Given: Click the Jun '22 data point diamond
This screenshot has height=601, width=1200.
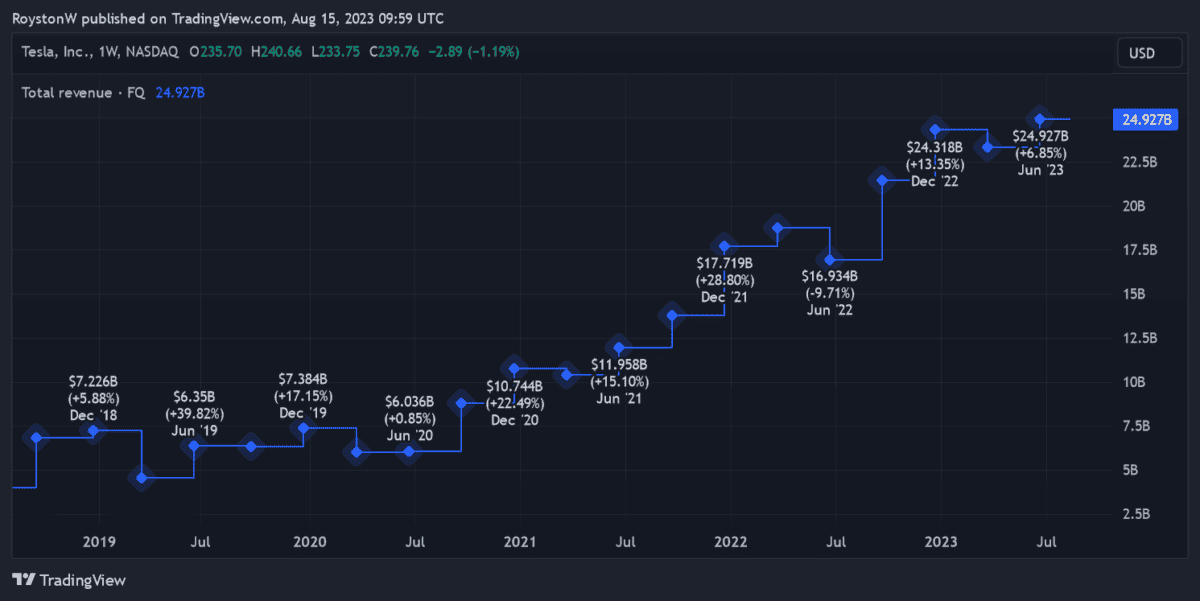Looking at the screenshot, I should click(x=829, y=260).
